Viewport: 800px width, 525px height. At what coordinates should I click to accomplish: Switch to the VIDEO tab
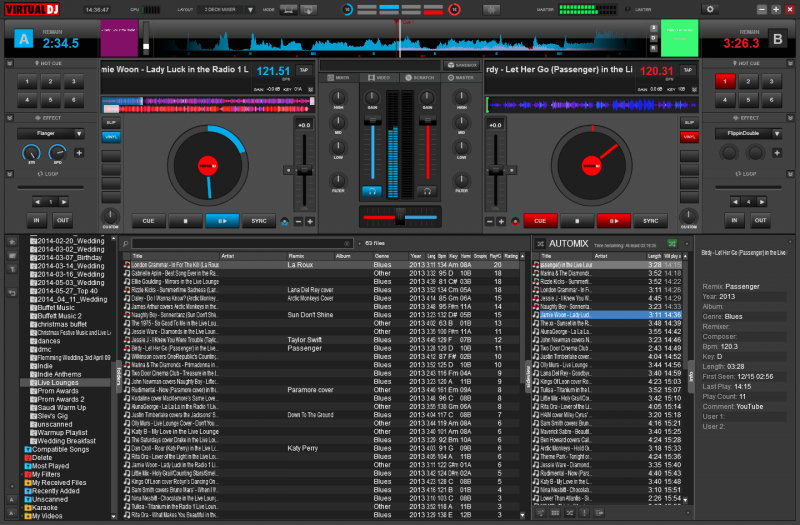click(x=379, y=78)
